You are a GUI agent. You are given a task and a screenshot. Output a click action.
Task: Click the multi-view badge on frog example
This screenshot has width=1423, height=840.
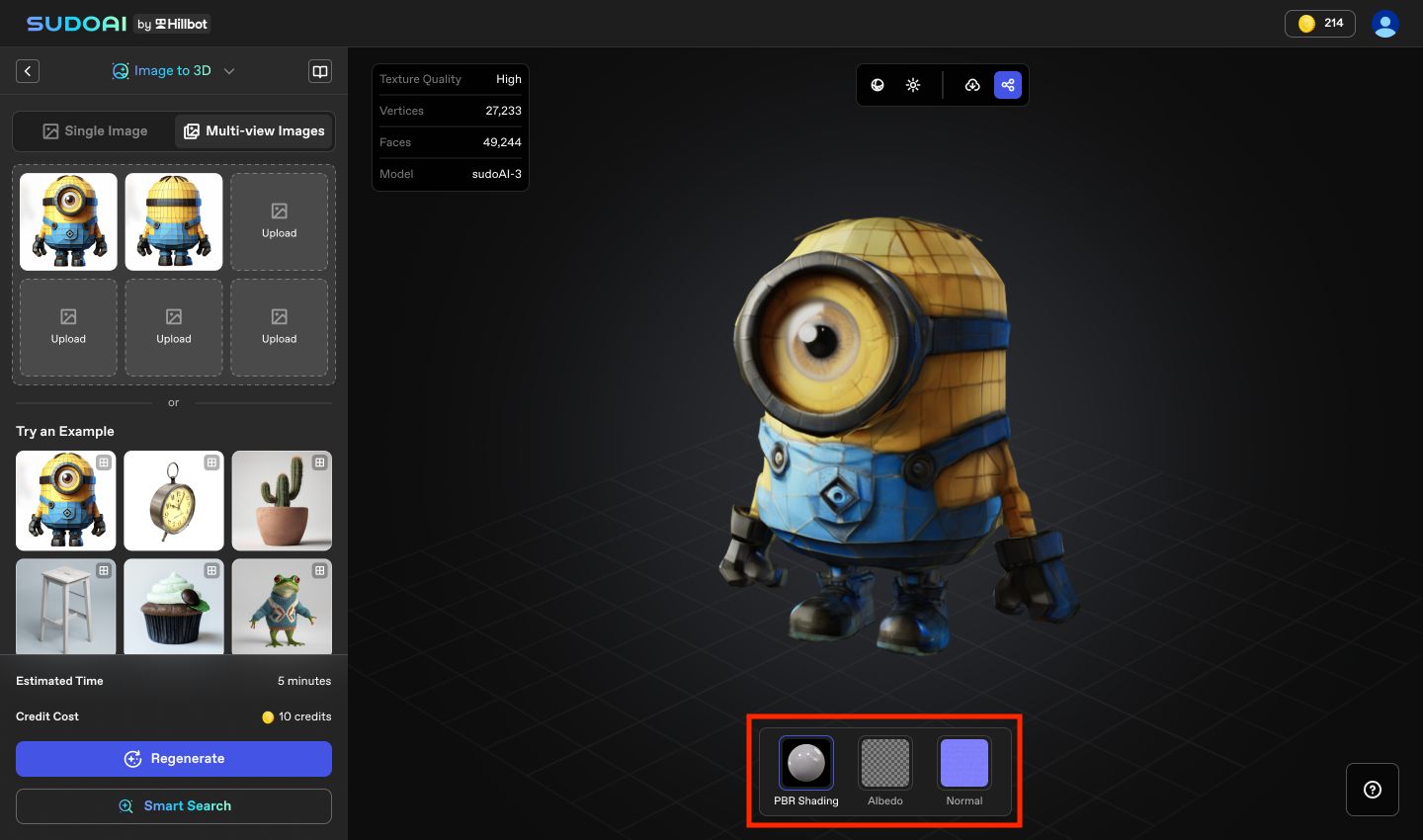coord(319,570)
